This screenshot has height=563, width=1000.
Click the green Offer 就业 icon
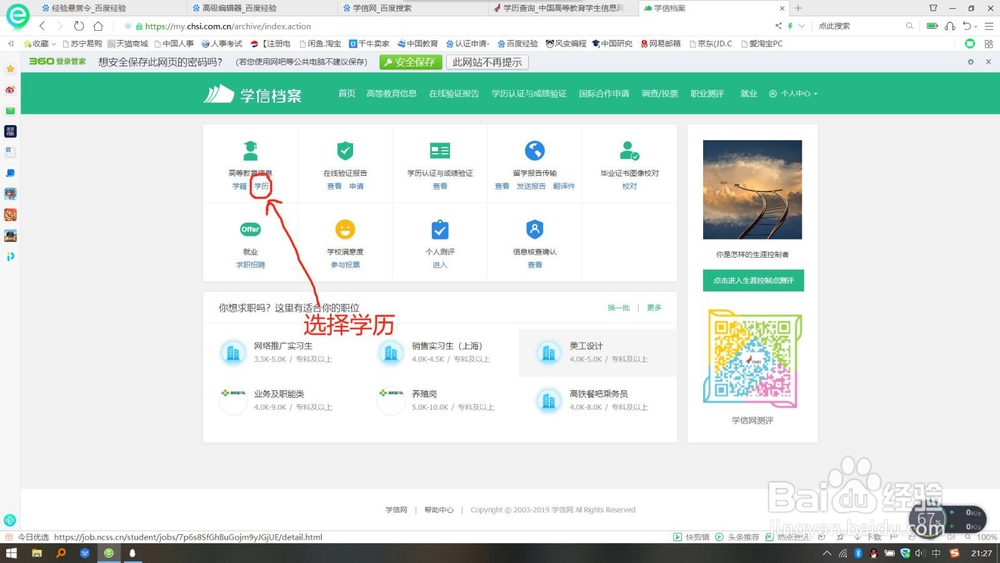coord(250,229)
